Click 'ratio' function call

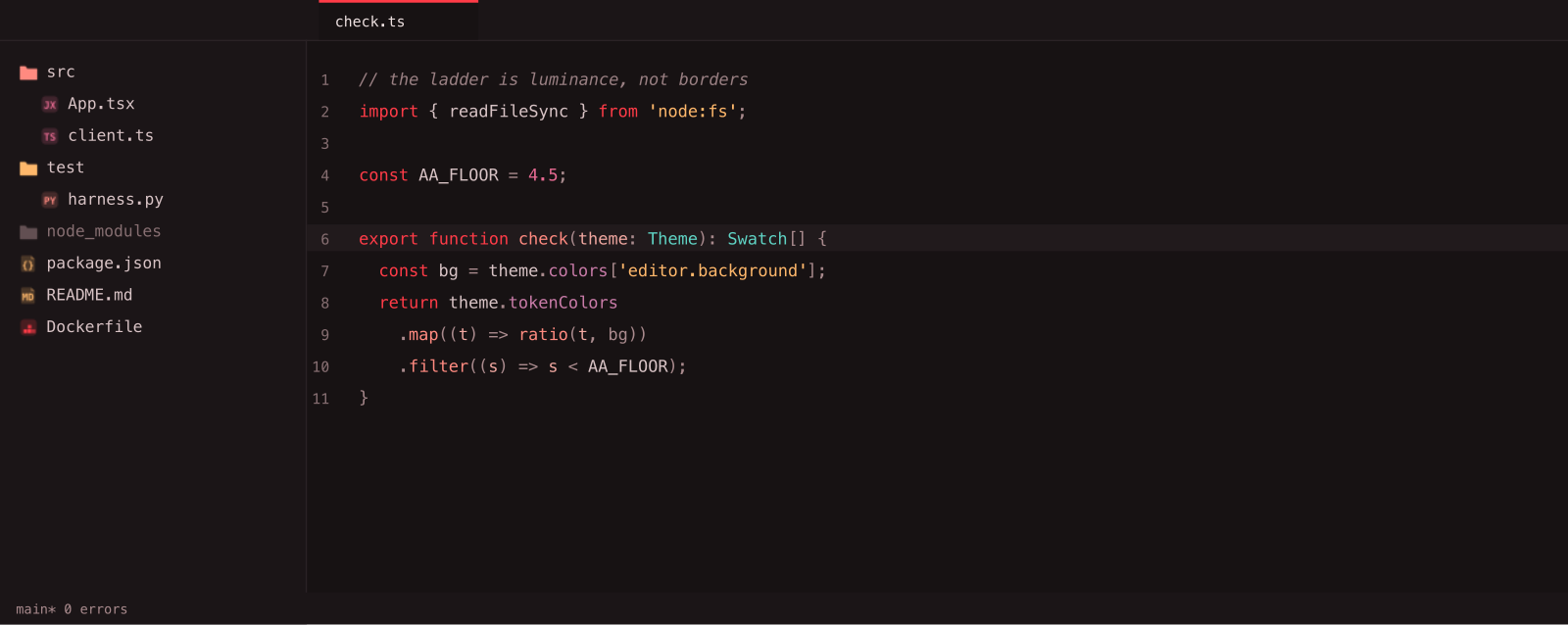[543, 335]
